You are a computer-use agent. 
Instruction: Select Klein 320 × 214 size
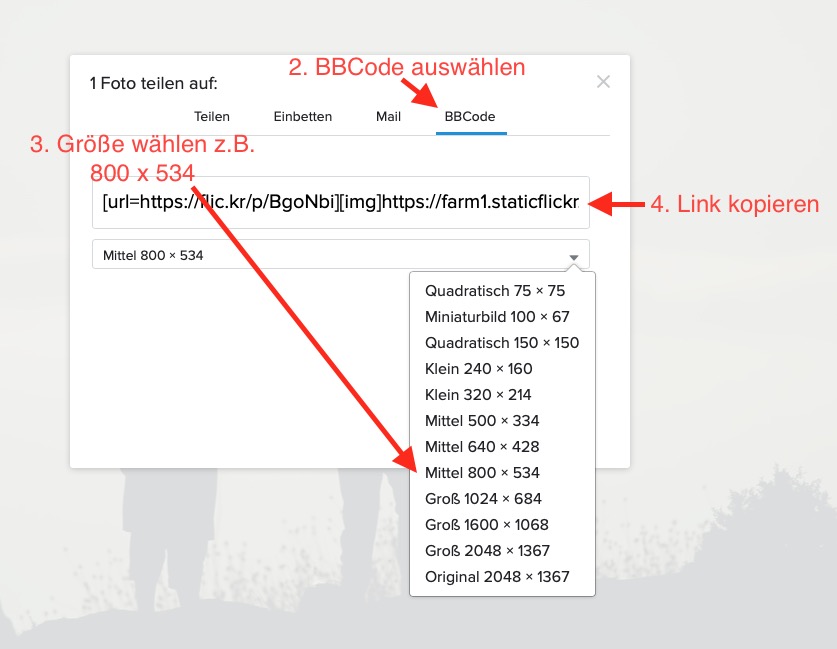(x=478, y=395)
